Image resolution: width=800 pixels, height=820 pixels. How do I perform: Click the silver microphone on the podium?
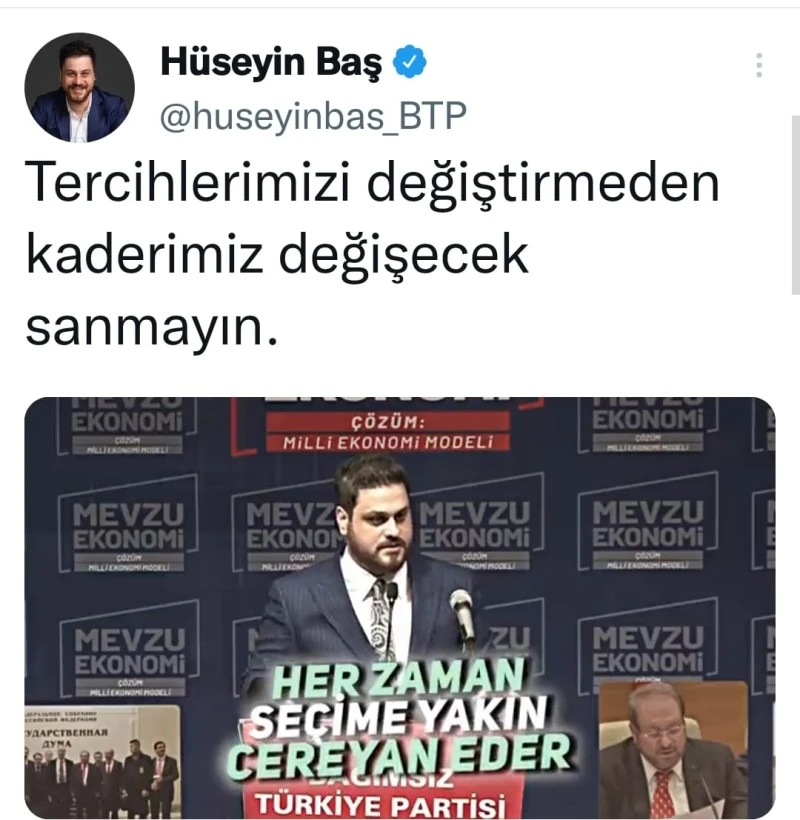pyautogui.click(x=462, y=614)
